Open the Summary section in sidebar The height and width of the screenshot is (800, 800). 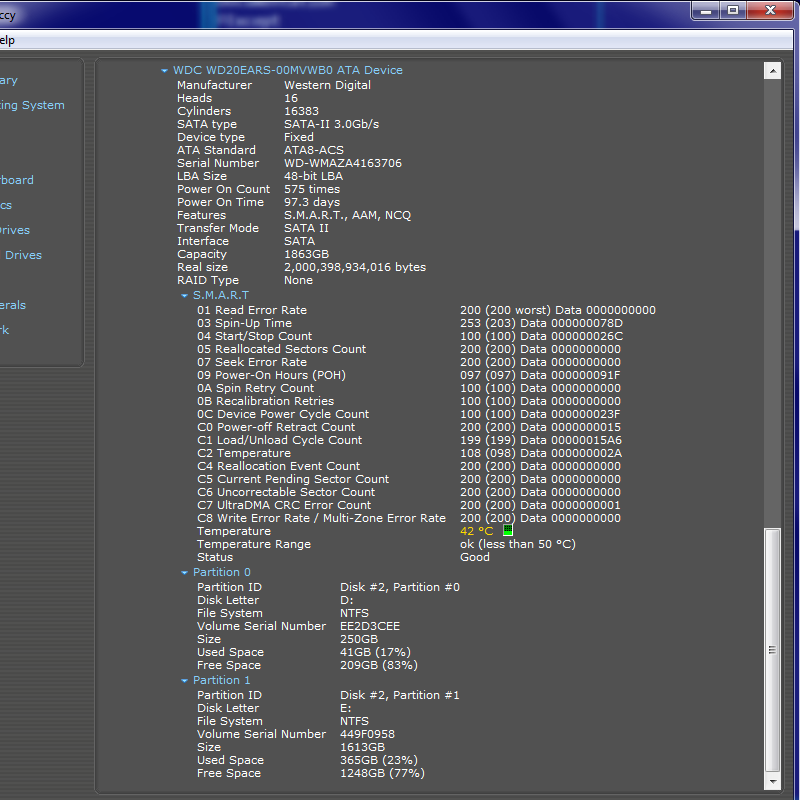click(x=9, y=81)
